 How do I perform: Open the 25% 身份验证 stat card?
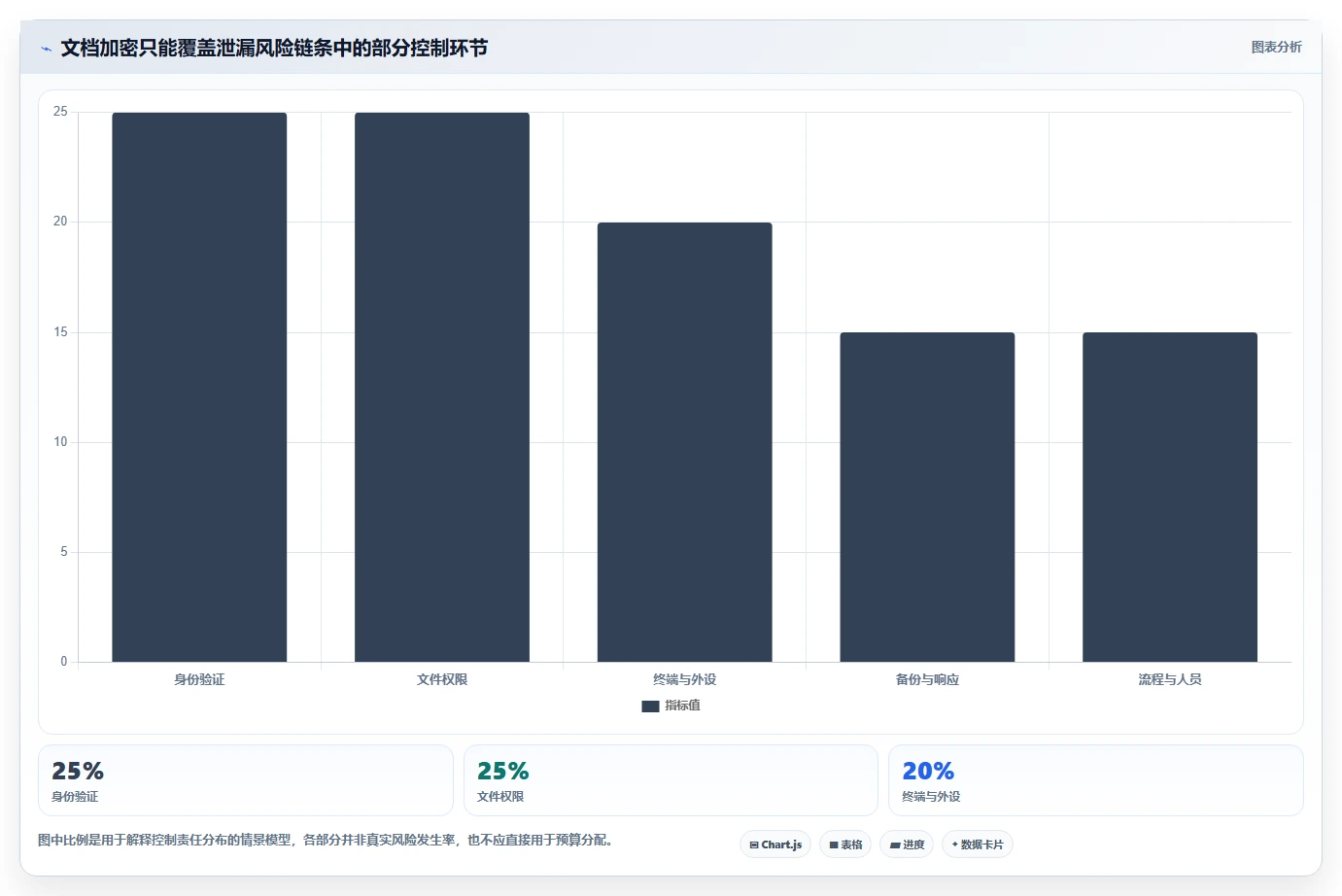point(246,780)
